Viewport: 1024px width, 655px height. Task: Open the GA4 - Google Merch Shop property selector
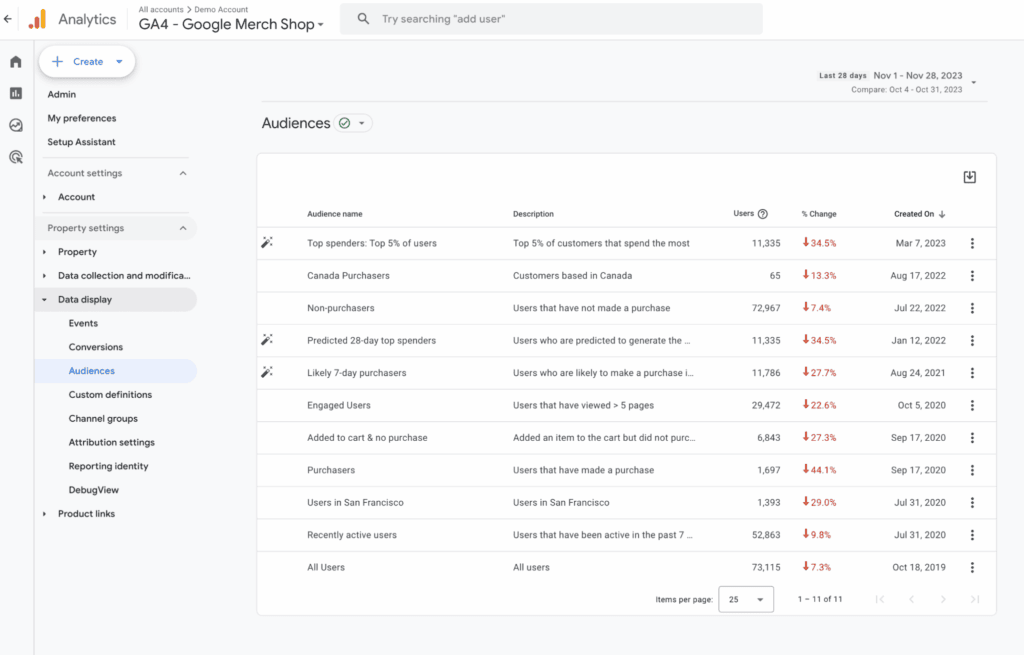(x=231, y=25)
